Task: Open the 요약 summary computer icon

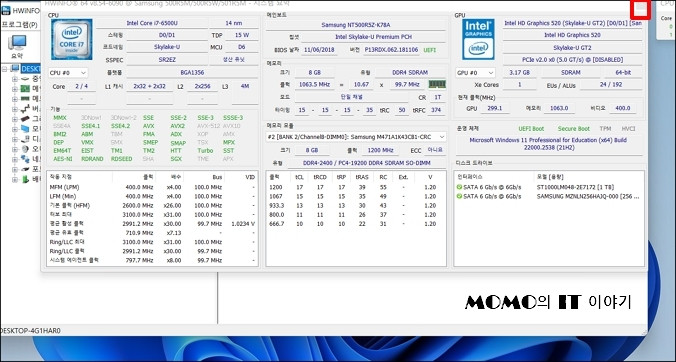Action: point(17,43)
